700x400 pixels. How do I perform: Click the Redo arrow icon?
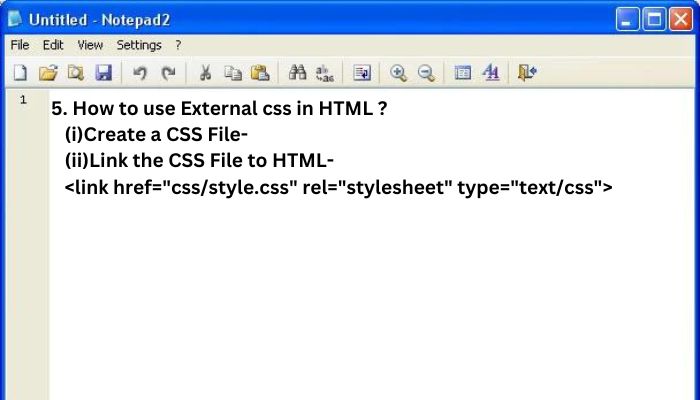(x=168, y=73)
